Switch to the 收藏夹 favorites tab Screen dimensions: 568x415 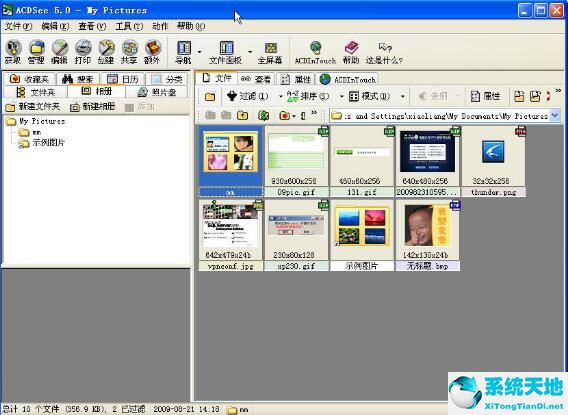point(29,79)
